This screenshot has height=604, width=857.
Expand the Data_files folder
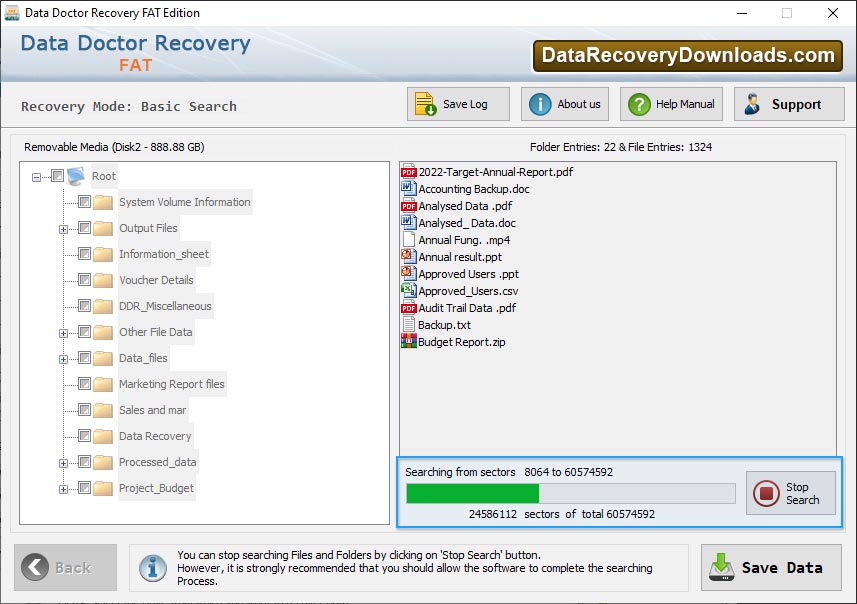[63, 360]
